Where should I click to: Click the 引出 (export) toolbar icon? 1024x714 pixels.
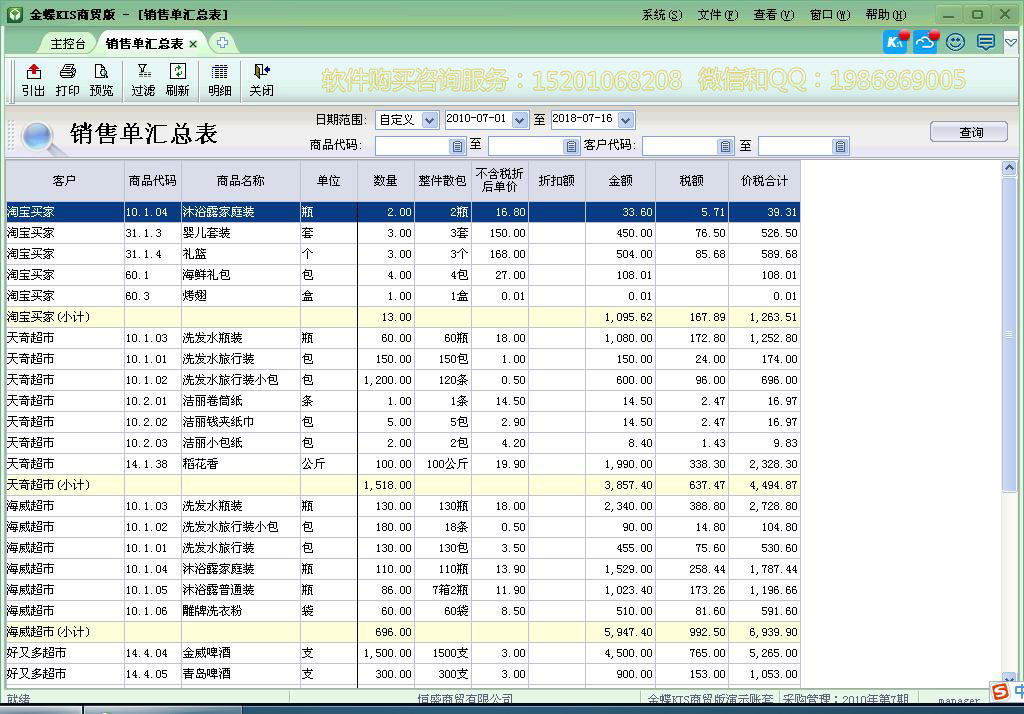(33, 80)
